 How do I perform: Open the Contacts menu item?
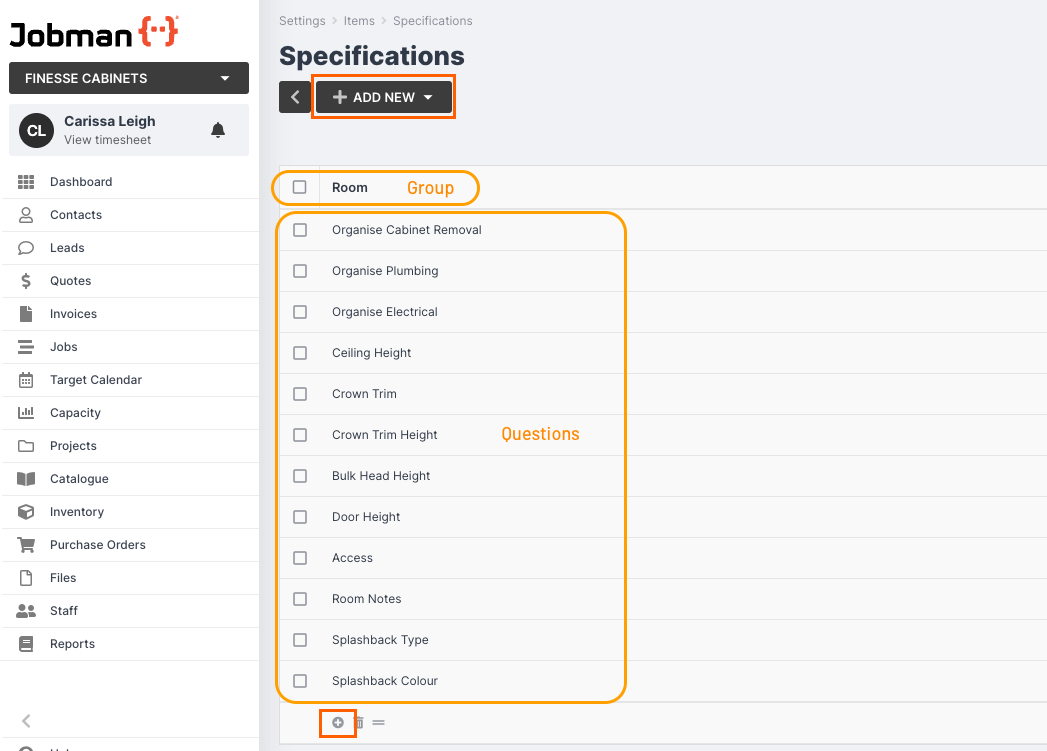[130, 215]
